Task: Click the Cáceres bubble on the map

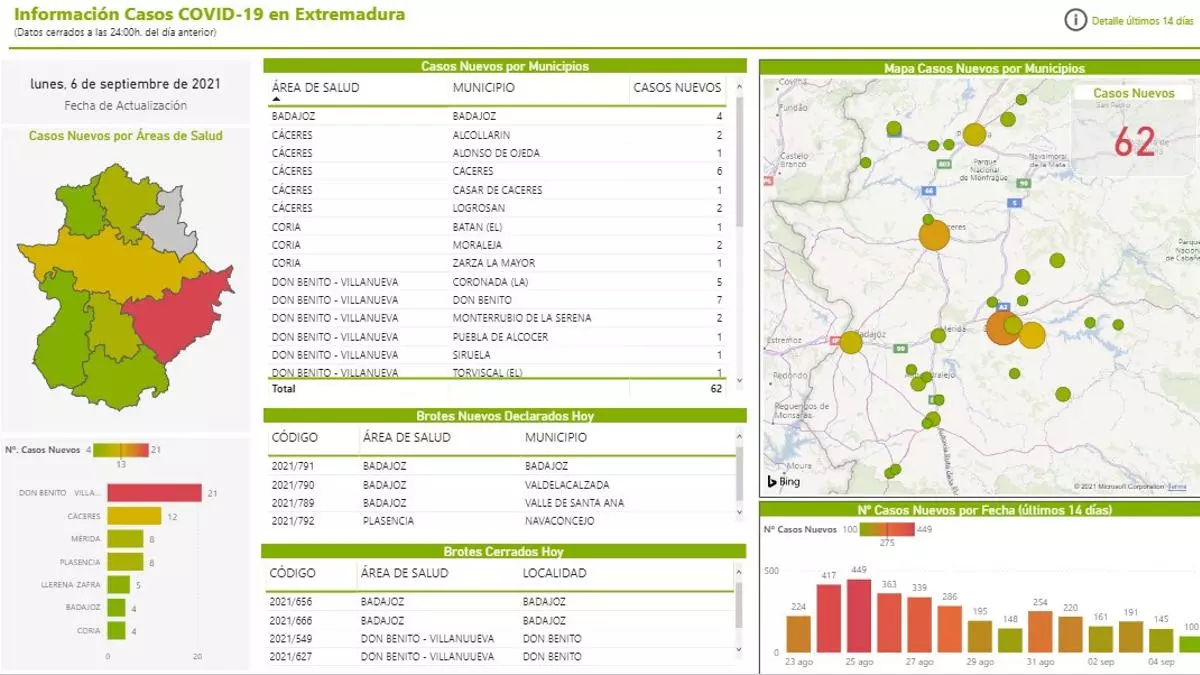Action: (933, 237)
